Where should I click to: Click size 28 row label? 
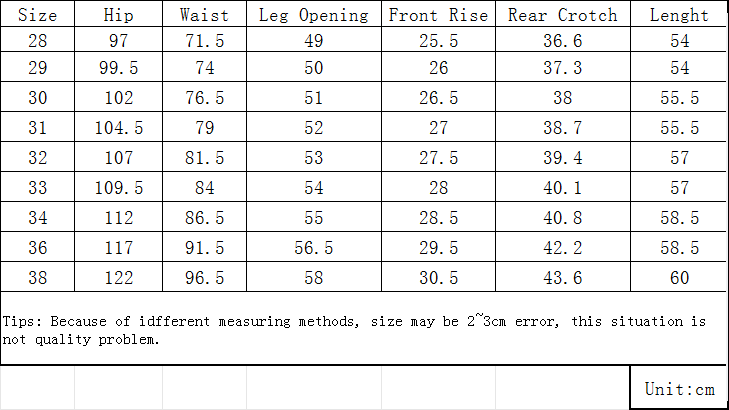pos(38,39)
